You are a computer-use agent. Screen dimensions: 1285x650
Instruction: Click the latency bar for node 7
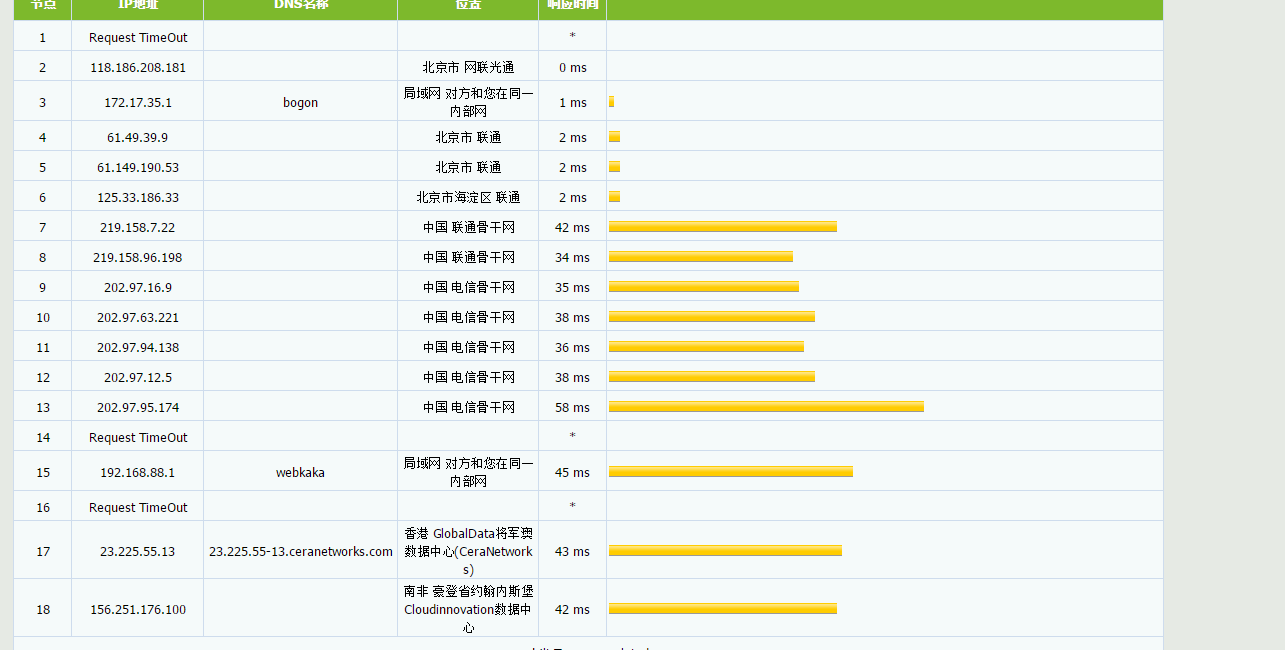click(x=723, y=227)
